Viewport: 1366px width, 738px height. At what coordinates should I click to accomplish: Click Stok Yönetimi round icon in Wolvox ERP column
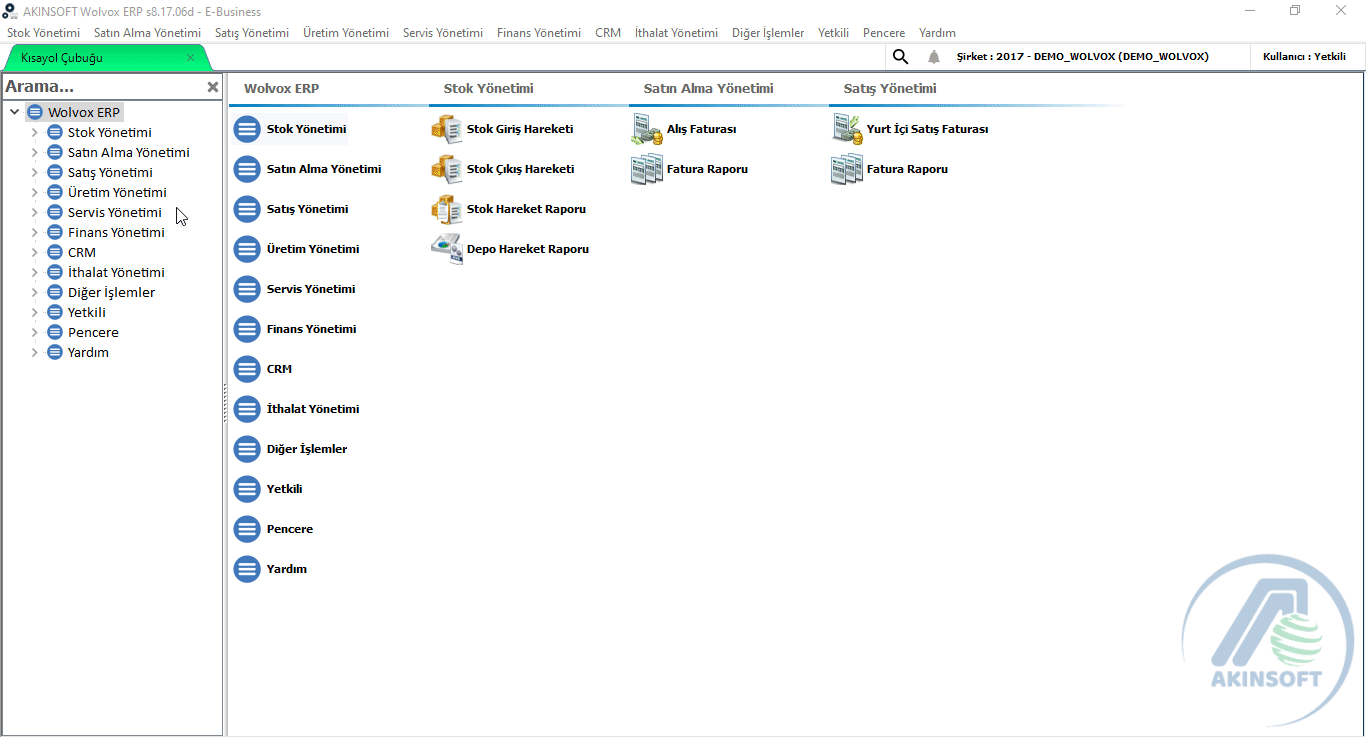[x=247, y=129]
